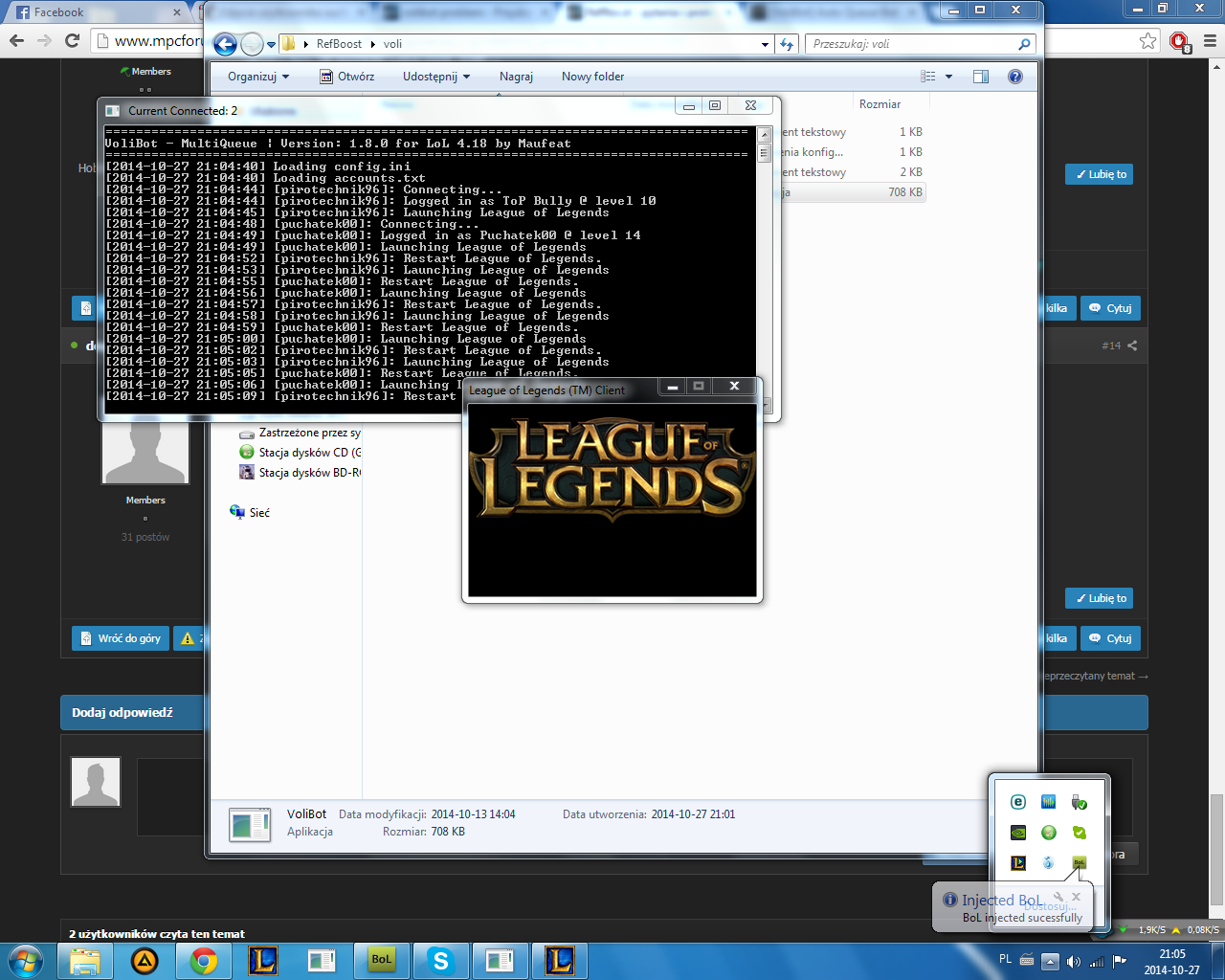1225x980 pixels.
Task: Click the VoliBot application icon in details pane
Action: coord(250,825)
